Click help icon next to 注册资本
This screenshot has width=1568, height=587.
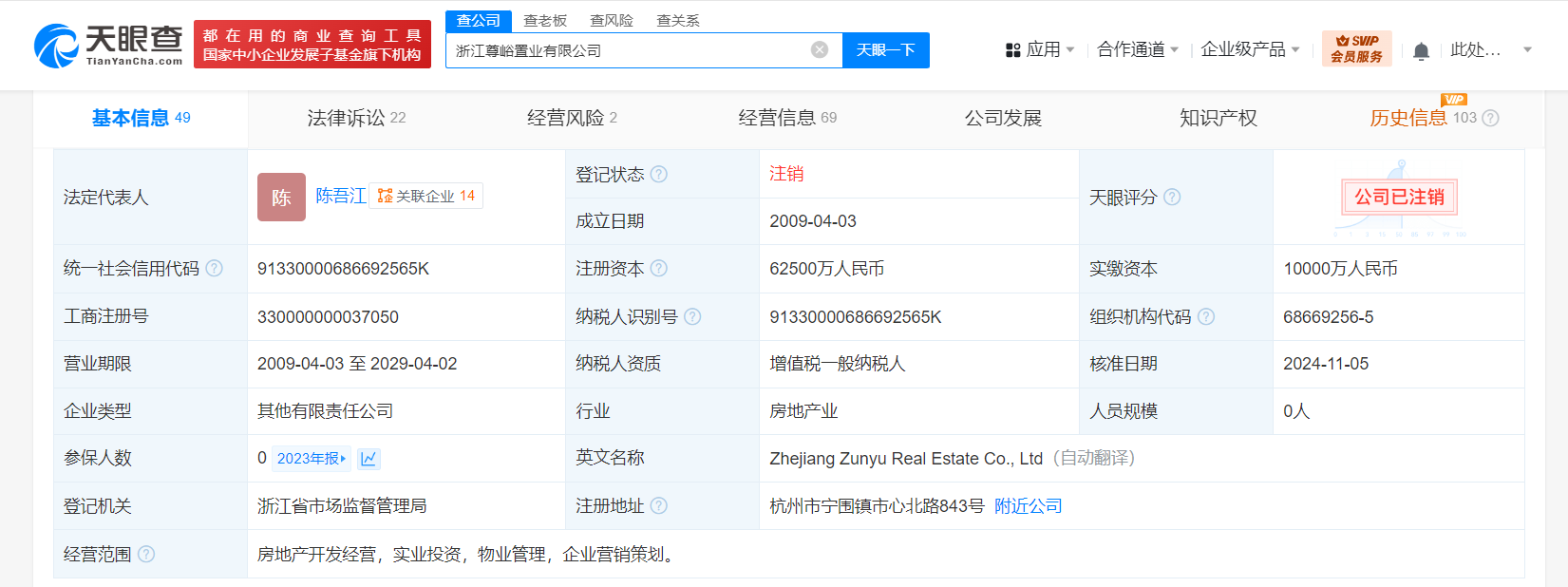659,268
